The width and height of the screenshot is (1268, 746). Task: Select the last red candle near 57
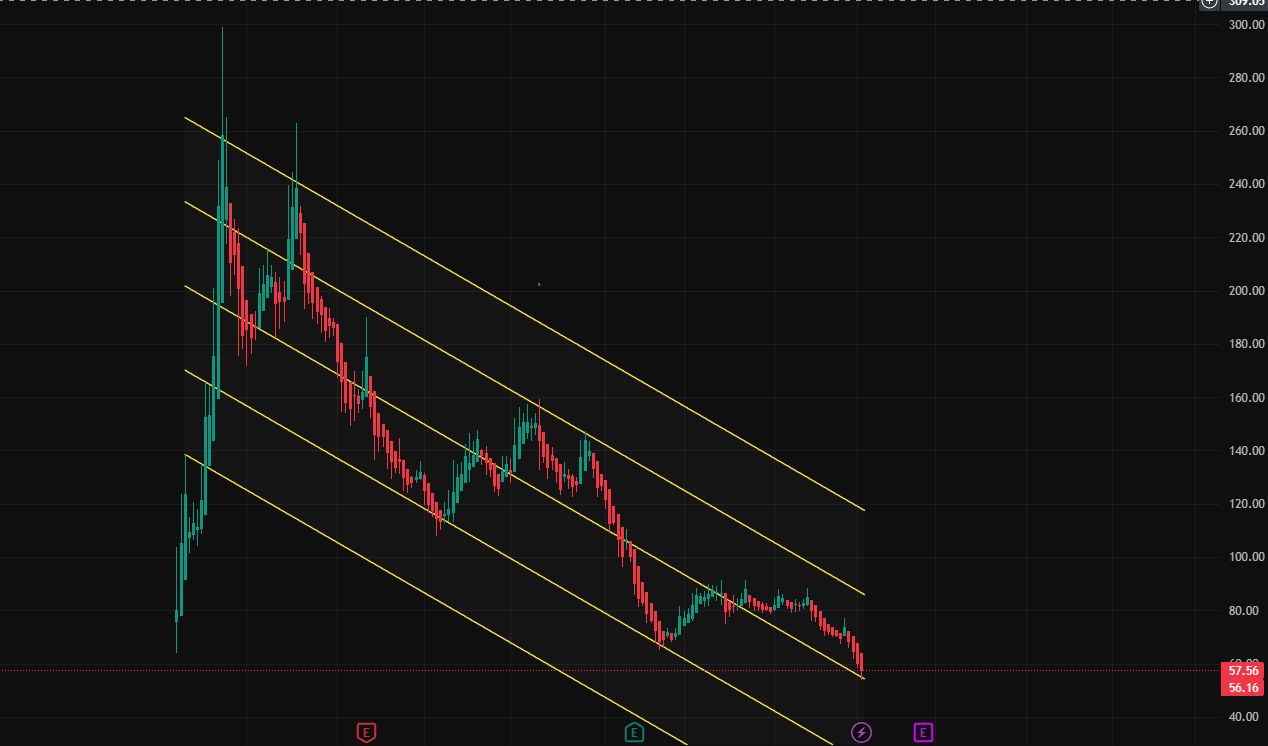point(861,664)
